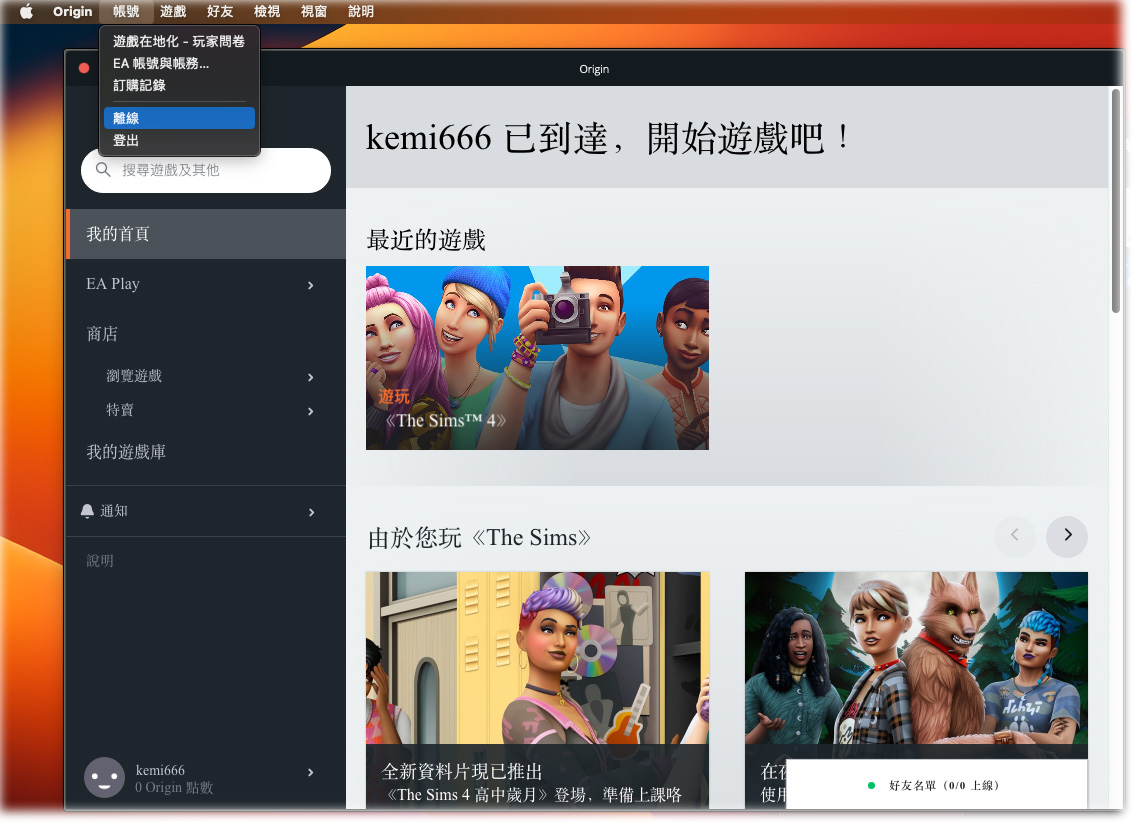
Task: Open the 好友名單 (0/0 上線) chat bar
Action: [936, 785]
